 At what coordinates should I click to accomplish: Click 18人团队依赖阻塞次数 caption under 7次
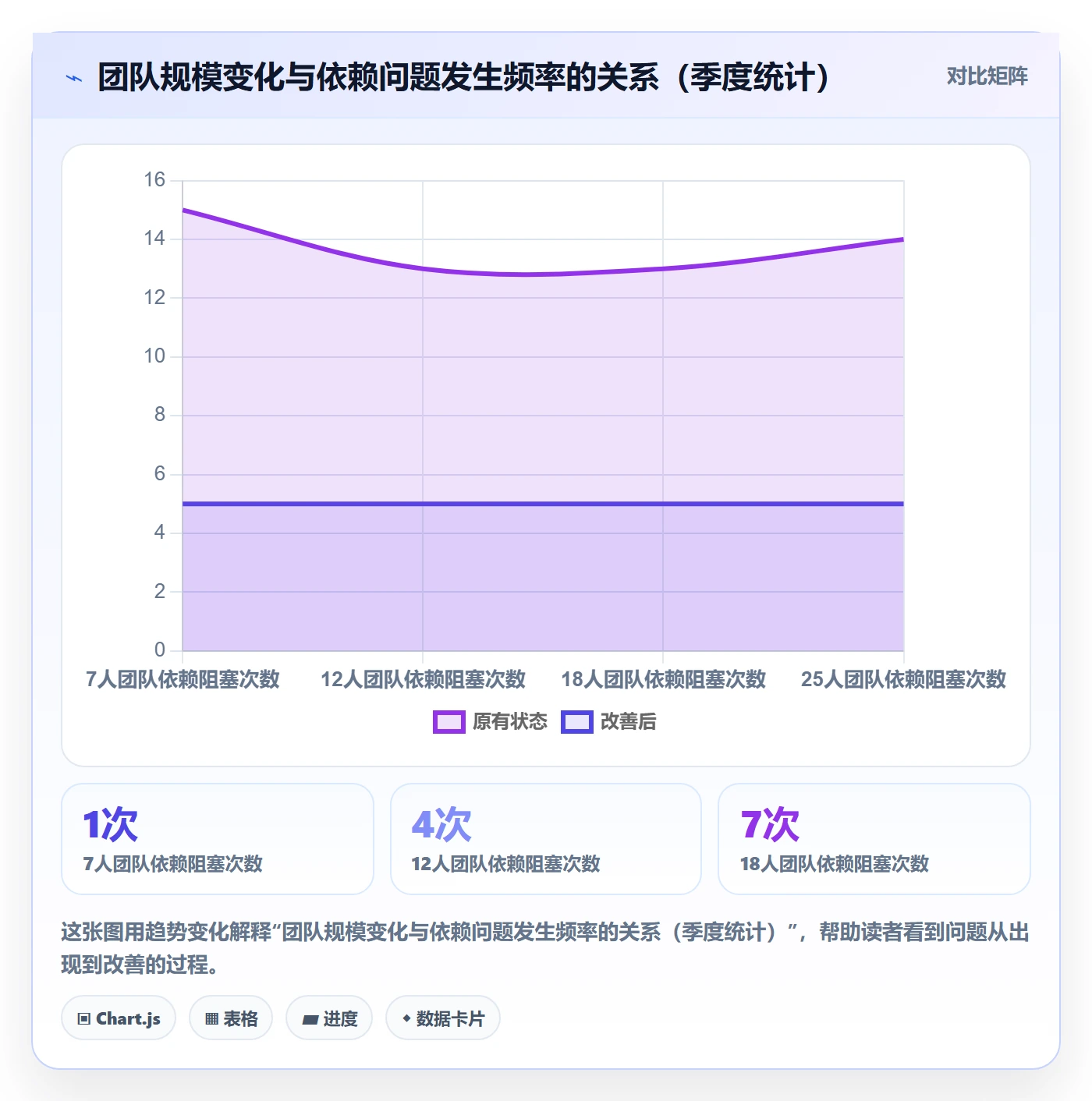[x=835, y=864]
